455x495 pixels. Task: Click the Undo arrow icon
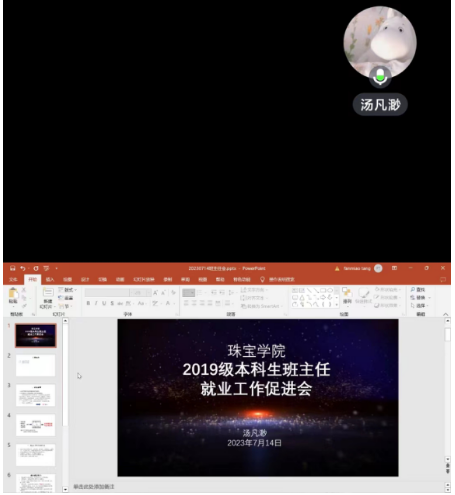pos(23,268)
